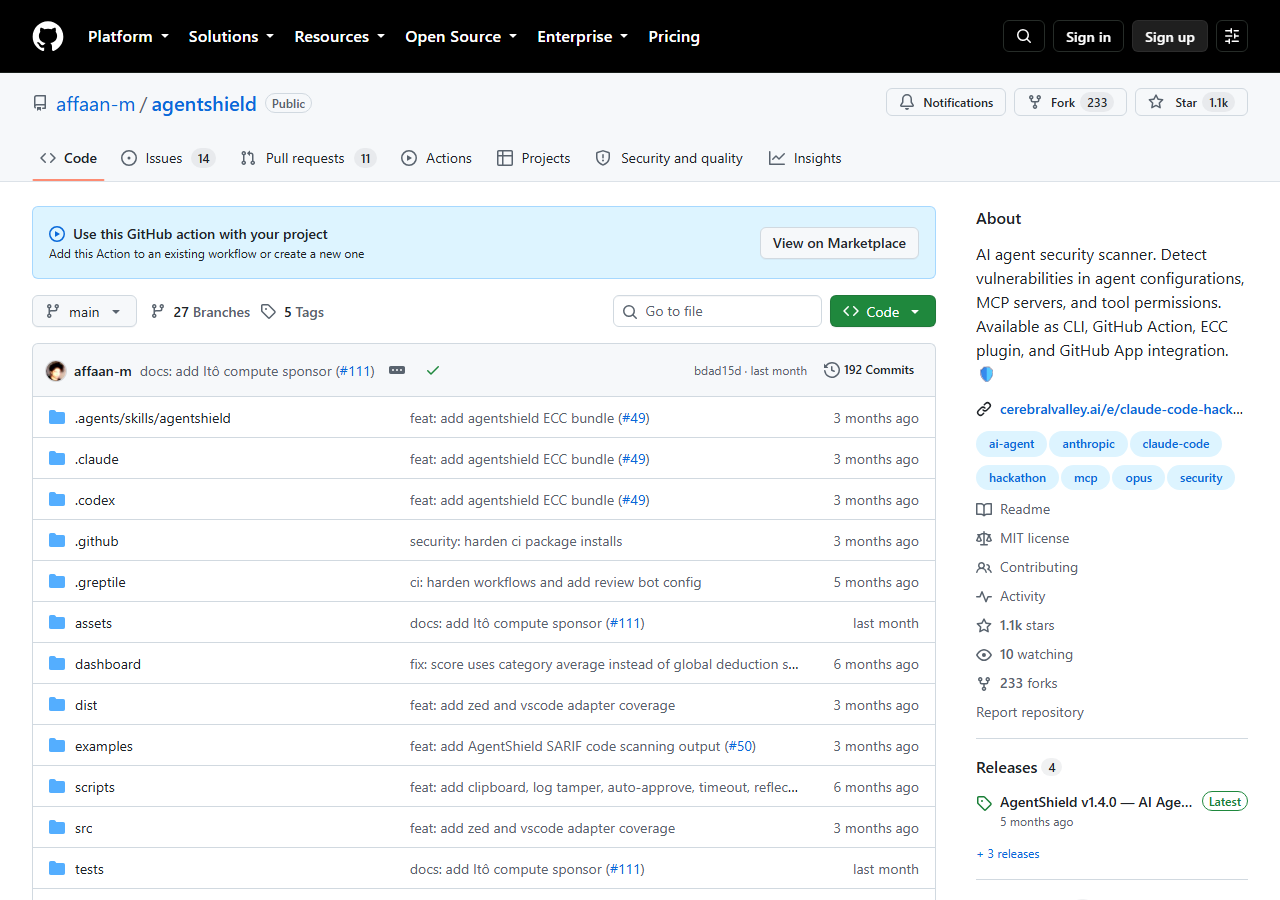The width and height of the screenshot is (1280, 900).
Task: Open the Pricing page
Action: 674,37
